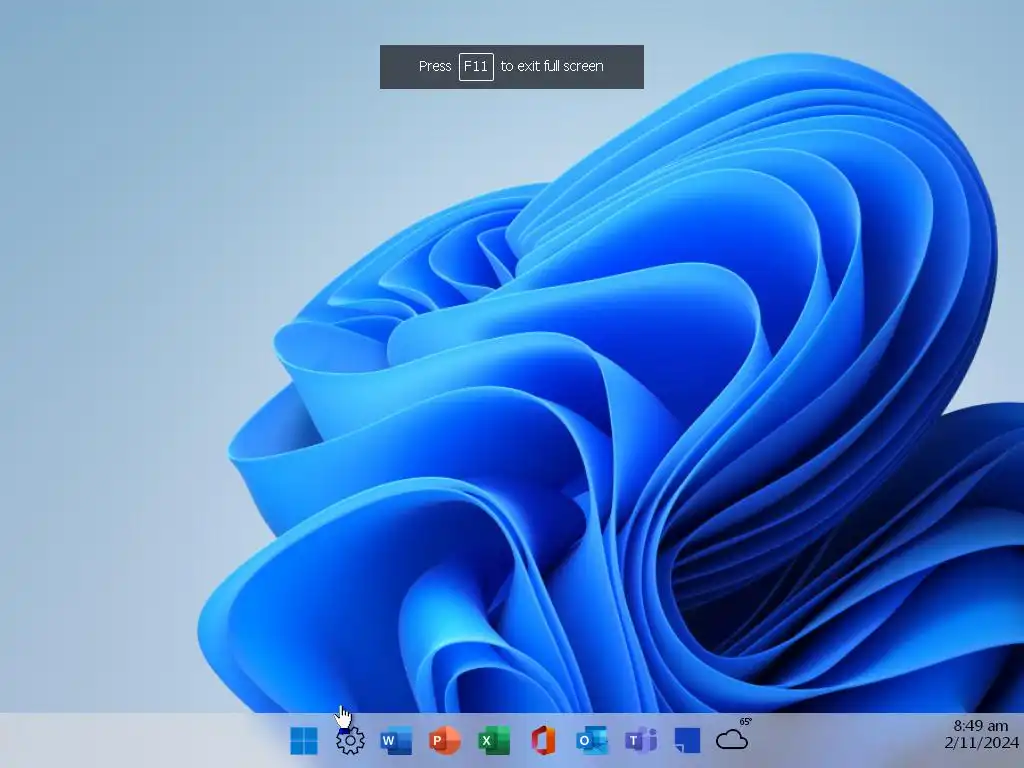Viewport: 1024px width, 768px height.
Task: Launch Microsoft Word from the taskbar
Action: click(396, 741)
